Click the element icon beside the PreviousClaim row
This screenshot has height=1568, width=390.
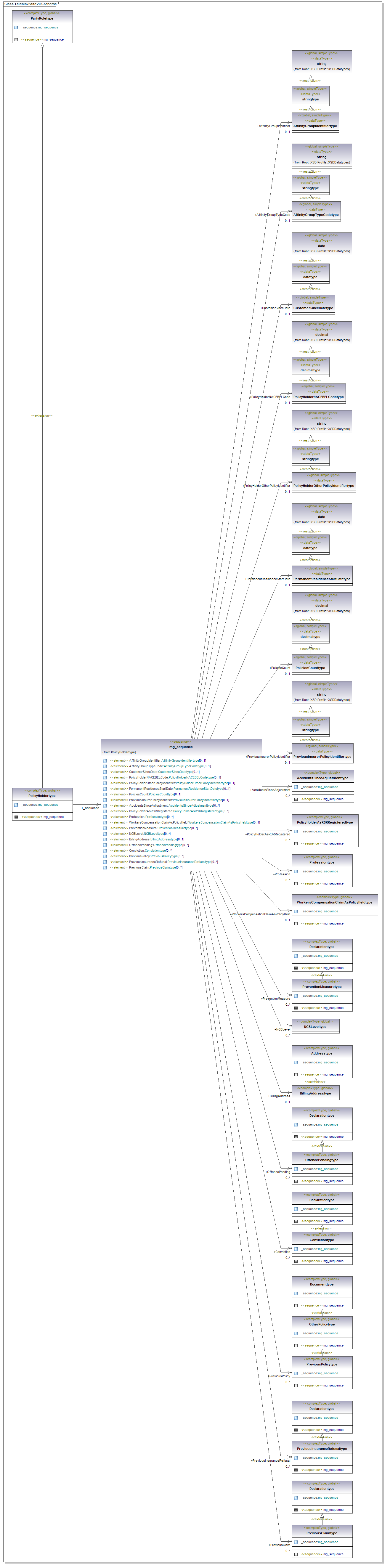tap(105, 867)
